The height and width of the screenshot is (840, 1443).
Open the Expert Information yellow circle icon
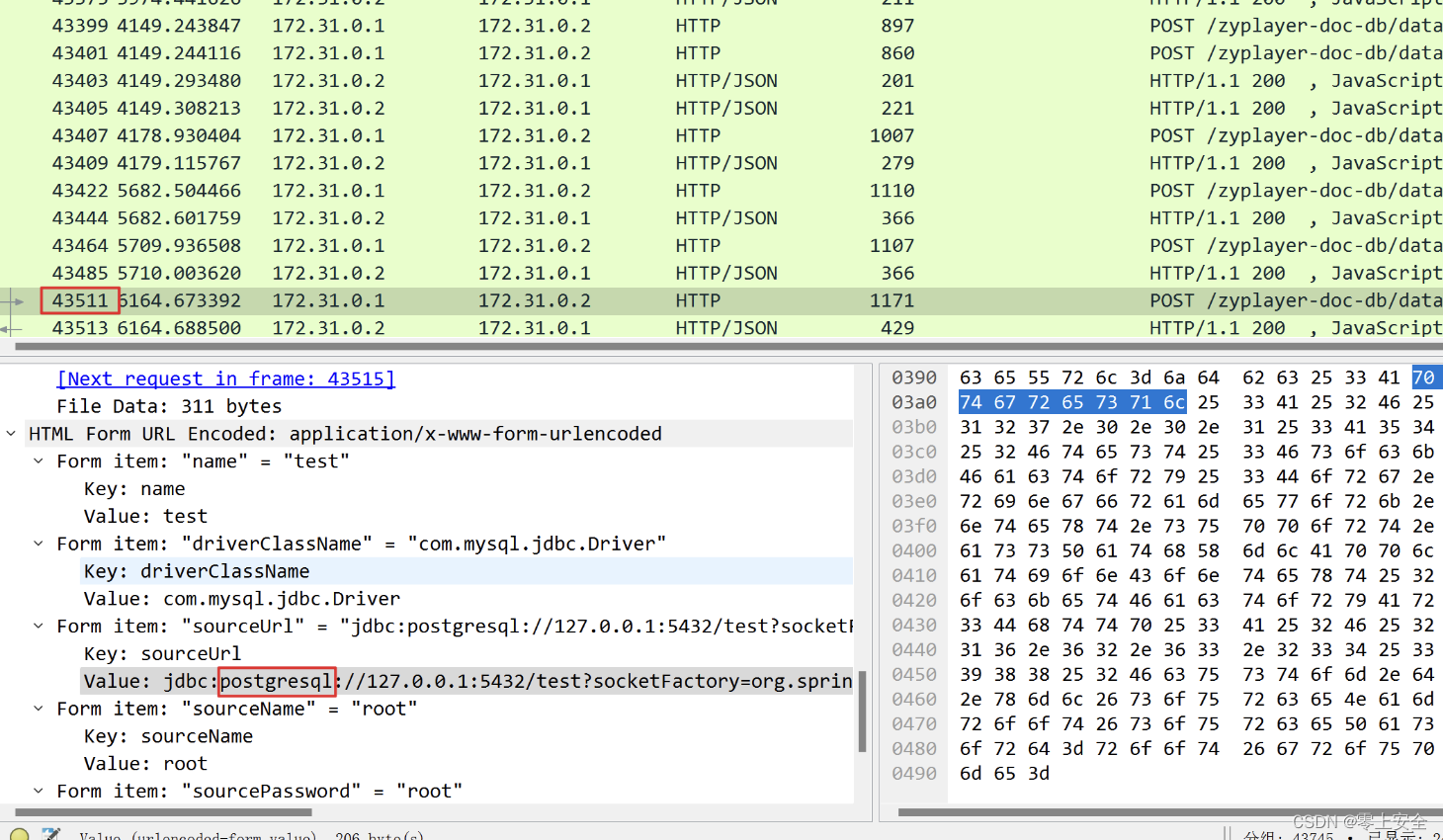coord(19,835)
